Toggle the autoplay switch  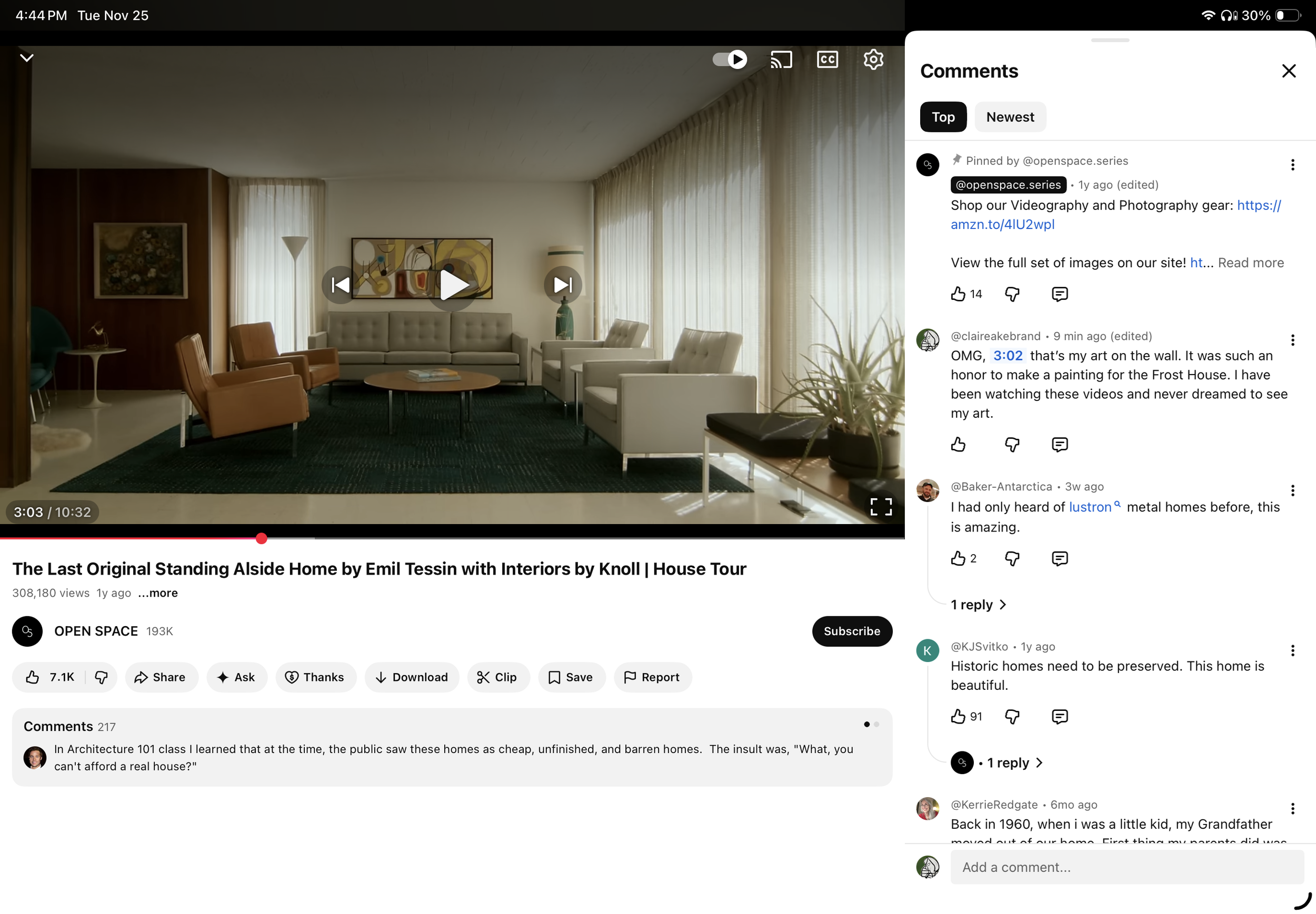click(x=730, y=59)
